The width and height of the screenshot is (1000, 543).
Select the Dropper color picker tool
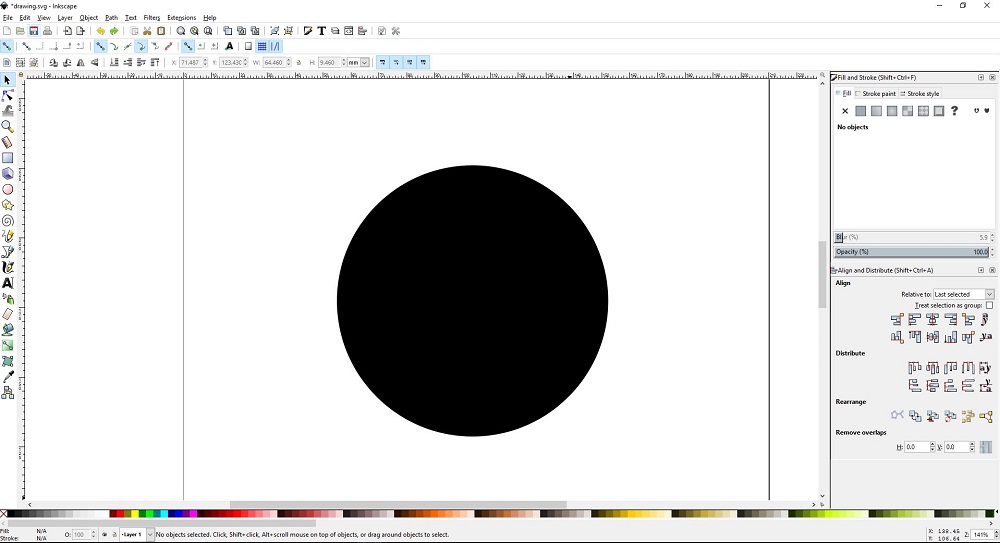click(8, 377)
